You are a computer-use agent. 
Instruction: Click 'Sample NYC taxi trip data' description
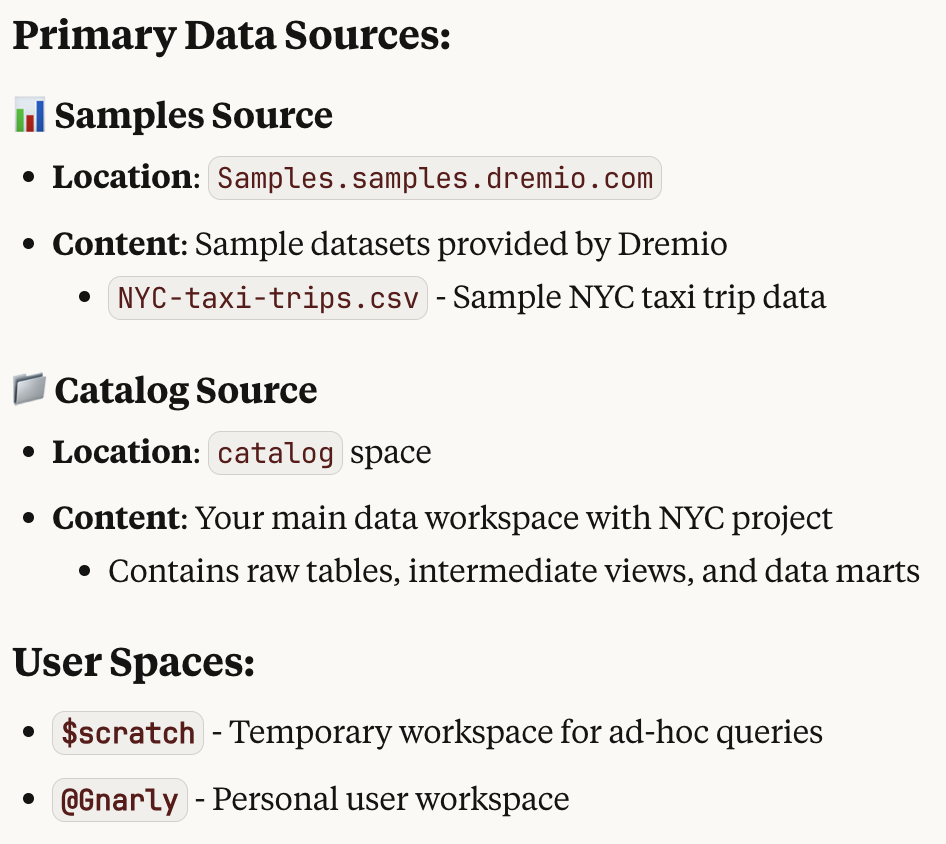point(639,297)
